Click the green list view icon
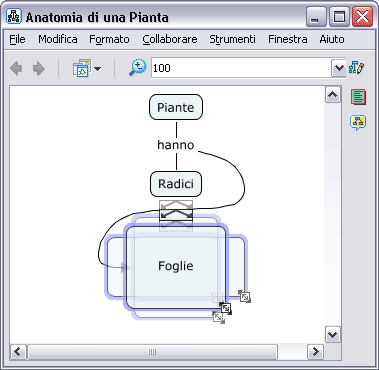The height and width of the screenshot is (370, 379). 358,97
